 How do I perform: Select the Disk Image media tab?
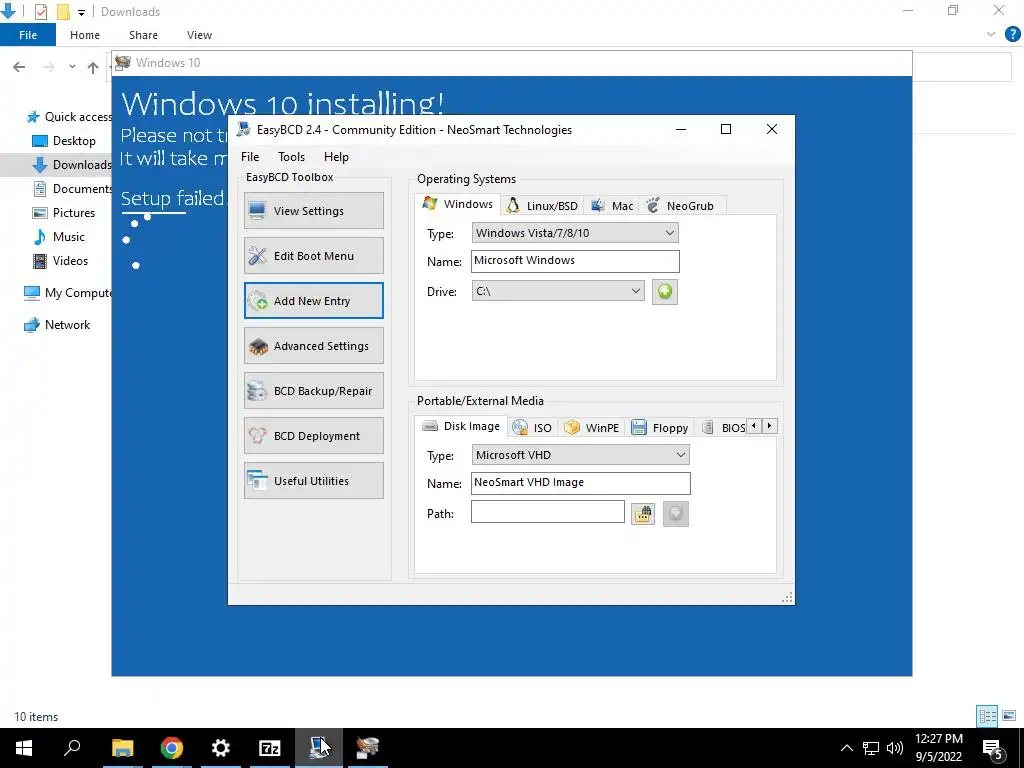461,426
